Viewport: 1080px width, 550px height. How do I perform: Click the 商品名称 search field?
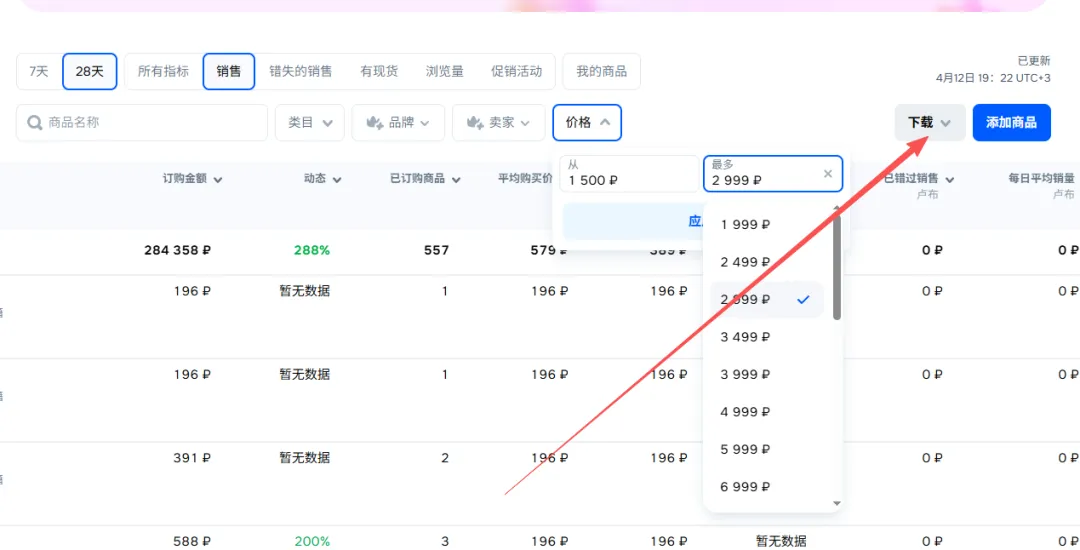click(142, 123)
